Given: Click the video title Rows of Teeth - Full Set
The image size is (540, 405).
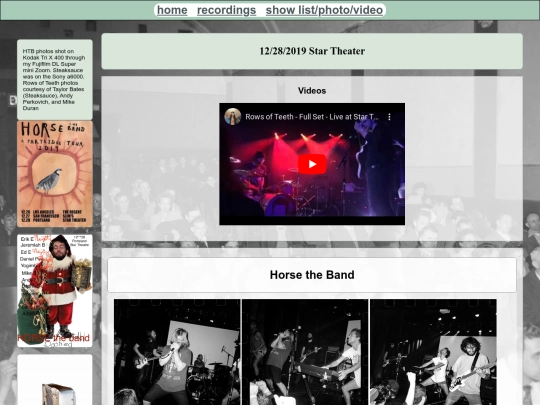Looking at the screenshot, I should (312, 117).
